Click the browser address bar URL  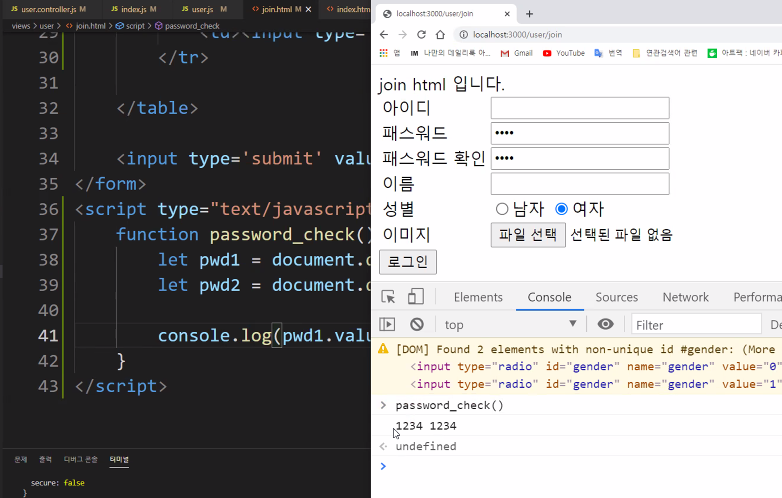(x=517, y=34)
